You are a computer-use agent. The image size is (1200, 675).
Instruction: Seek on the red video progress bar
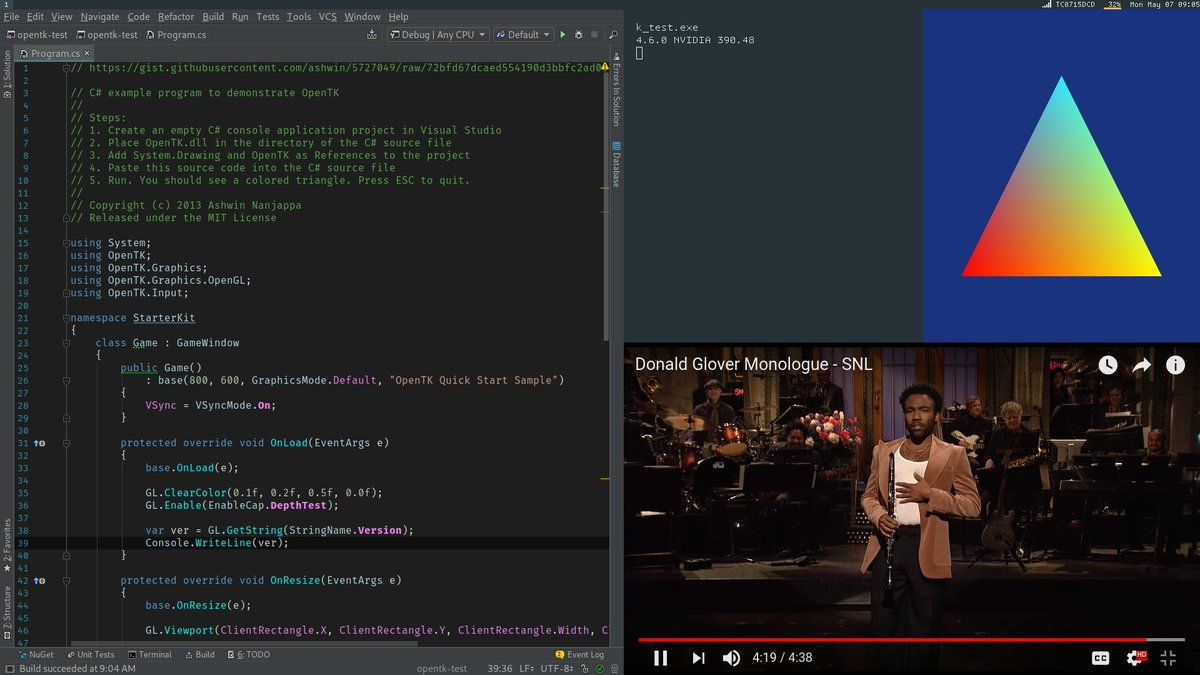point(911,639)
